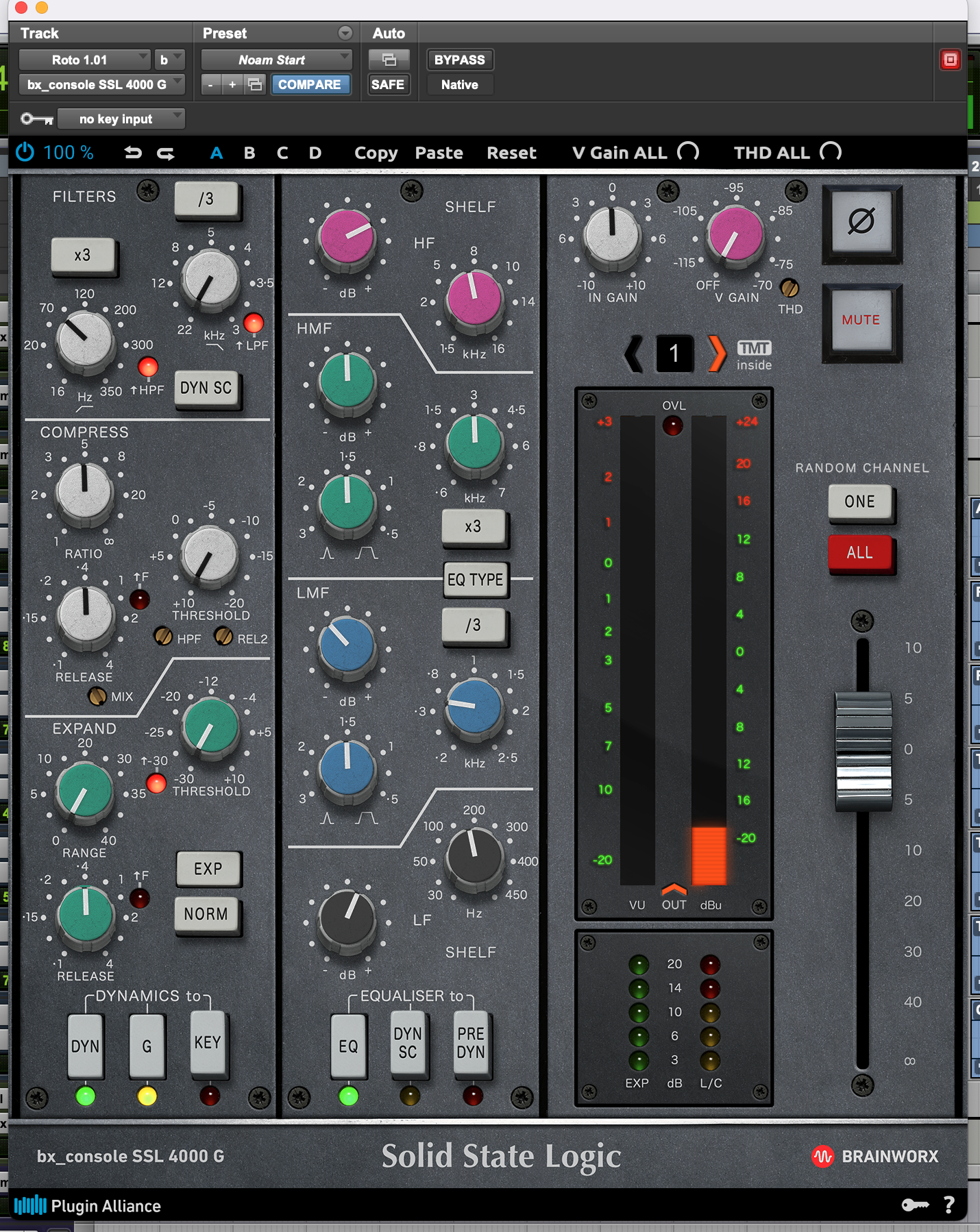Screen dimensions: 980x1232
Task: Click the previous preset minus button
Action: tap(210, 84)
